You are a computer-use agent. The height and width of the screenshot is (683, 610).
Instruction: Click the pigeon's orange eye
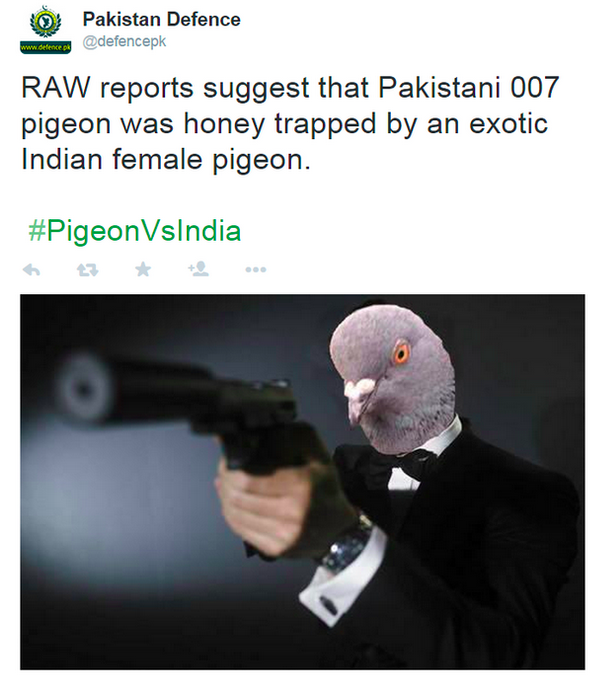click(402, 354)
